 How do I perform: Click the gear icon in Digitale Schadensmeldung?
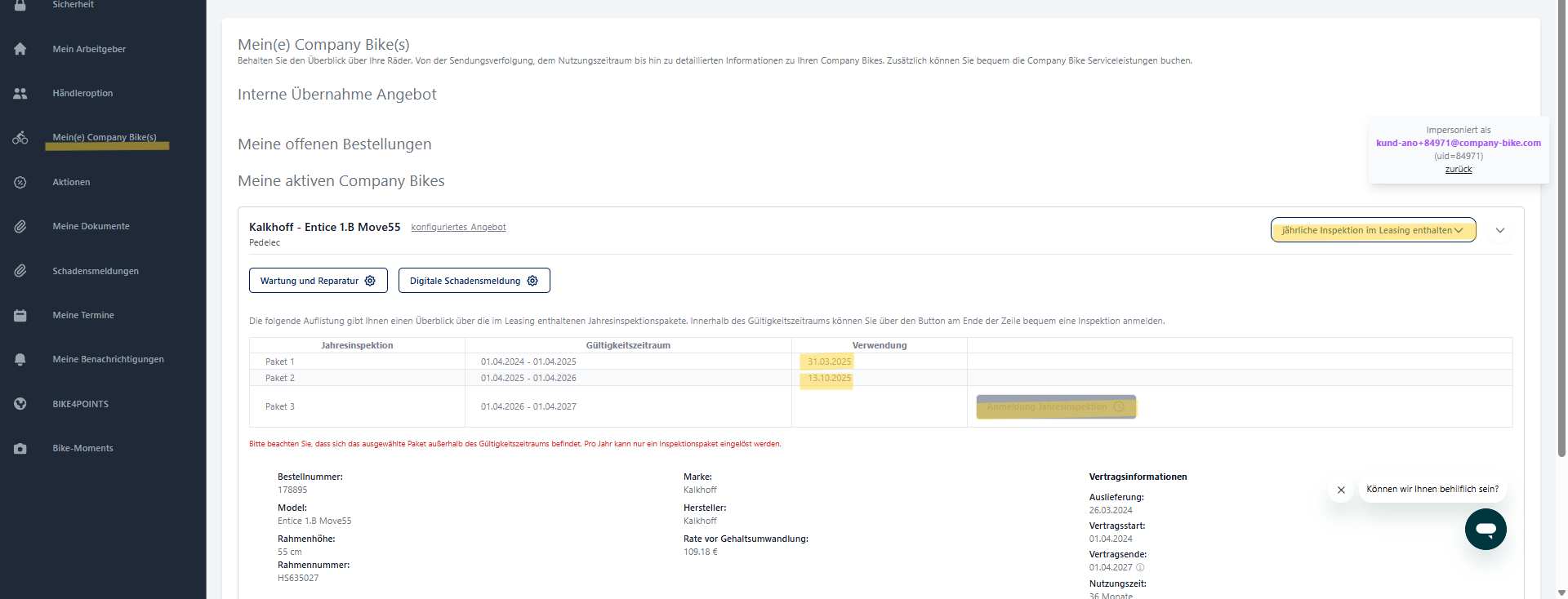click(x=532, y=281)
